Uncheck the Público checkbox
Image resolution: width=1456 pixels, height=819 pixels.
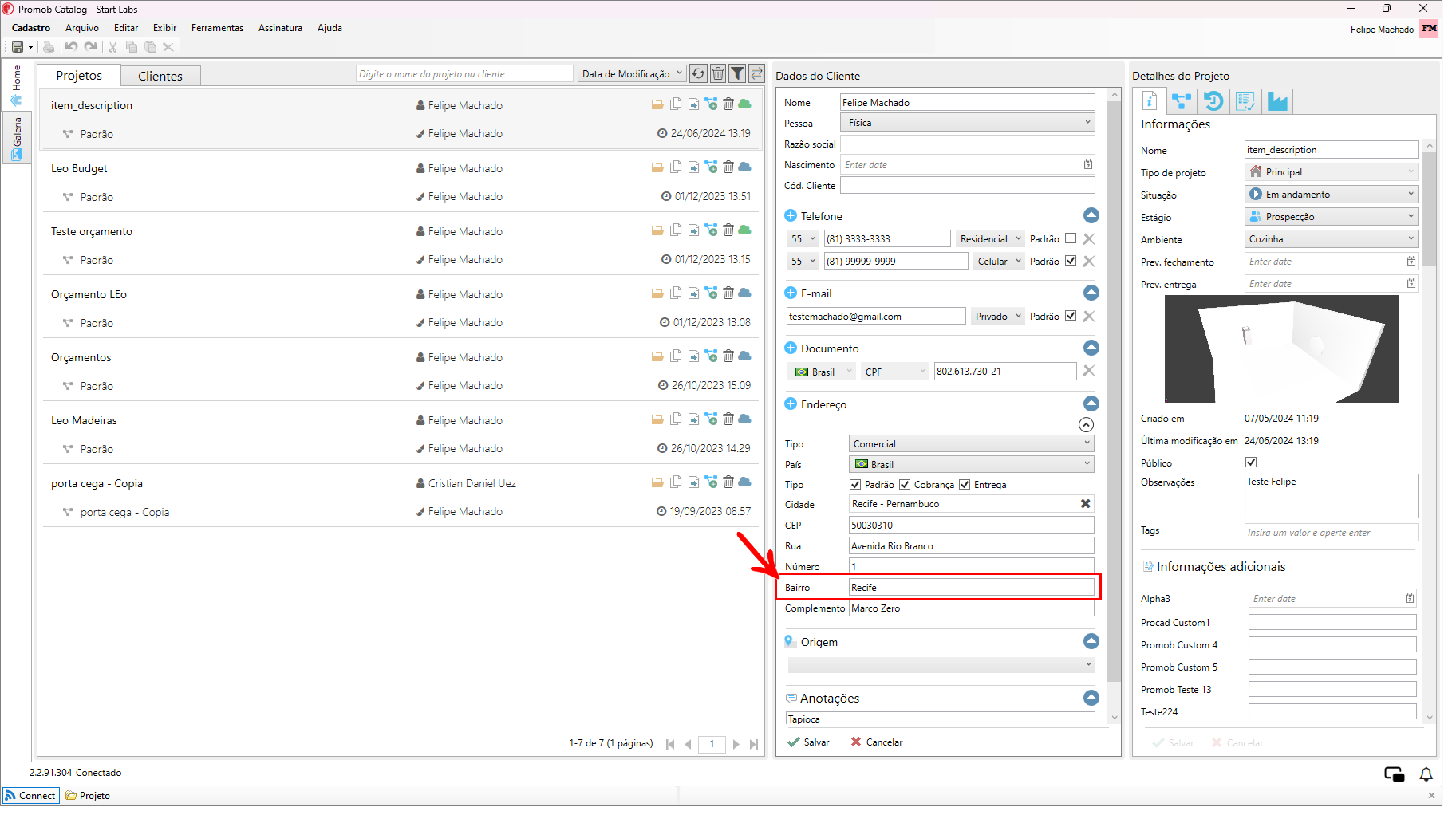tap(1251, 463)
